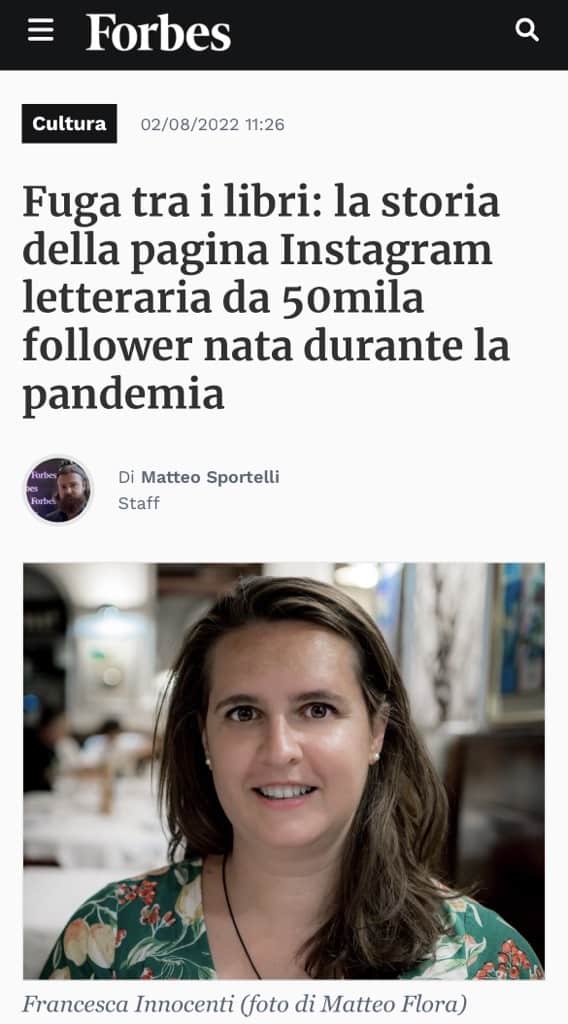
Task: Select the word Instagram in the headline
Action: coord(386,250)
